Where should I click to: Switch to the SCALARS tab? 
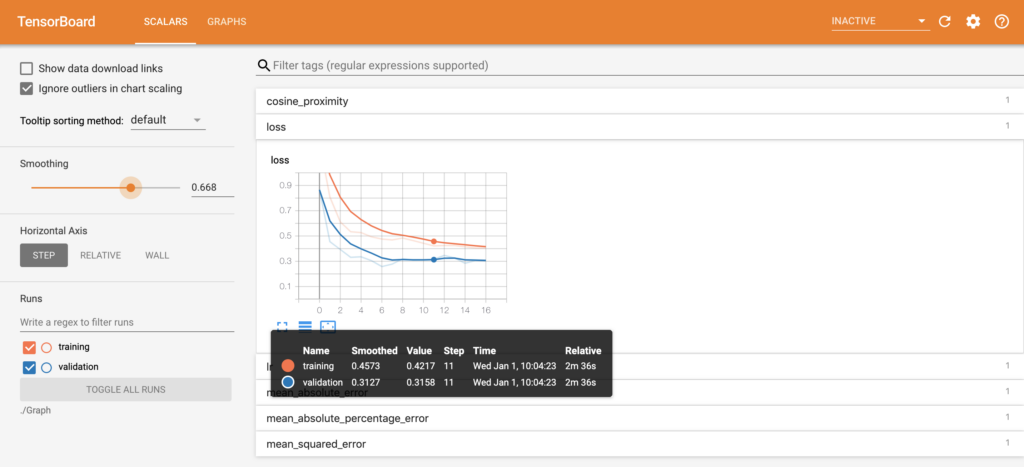tap(166, 22)
